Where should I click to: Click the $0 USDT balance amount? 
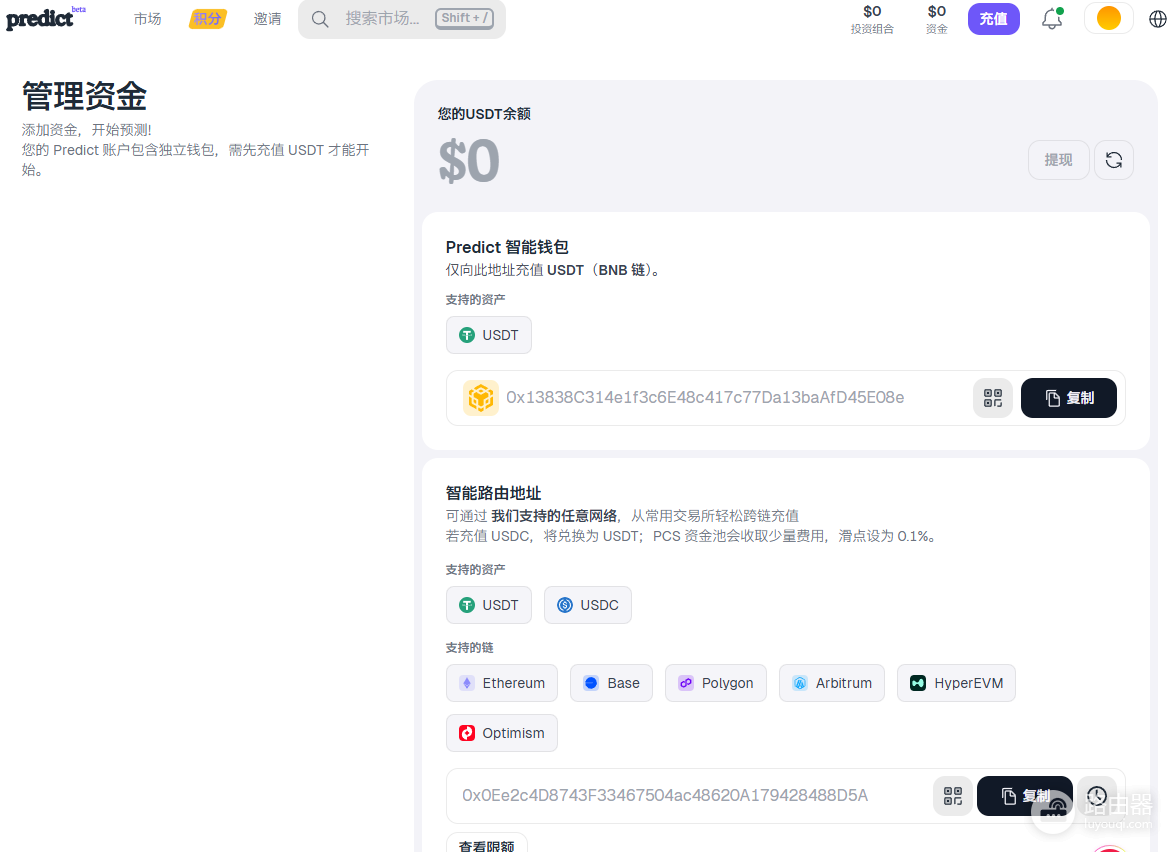[x=469, y=161]
